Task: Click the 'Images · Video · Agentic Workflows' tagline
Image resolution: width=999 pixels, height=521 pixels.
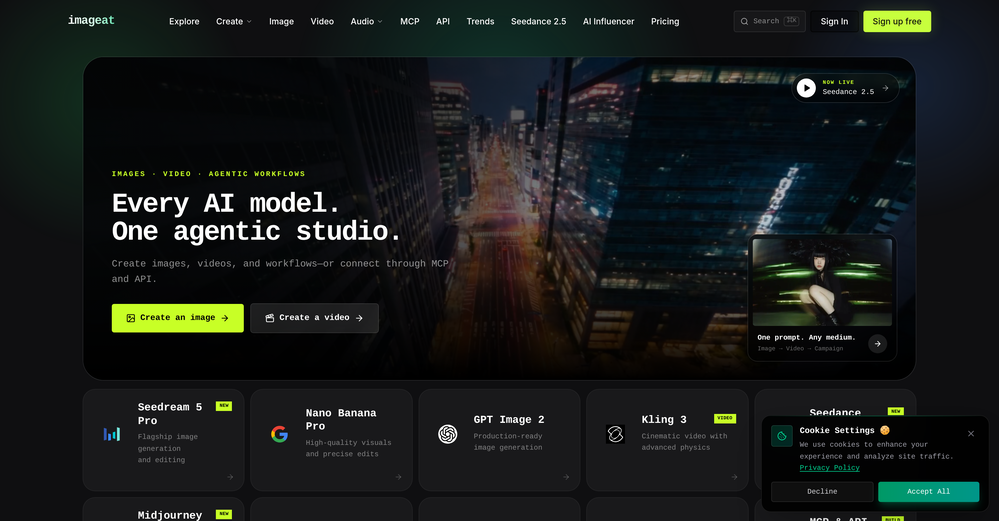Action: pos(208,174)
